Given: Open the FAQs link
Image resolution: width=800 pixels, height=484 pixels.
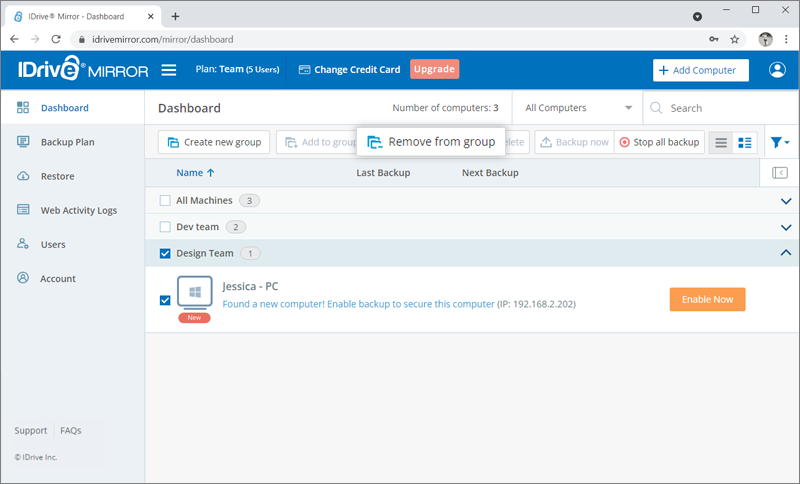Looking at the screenshot, I should (70, 430).
